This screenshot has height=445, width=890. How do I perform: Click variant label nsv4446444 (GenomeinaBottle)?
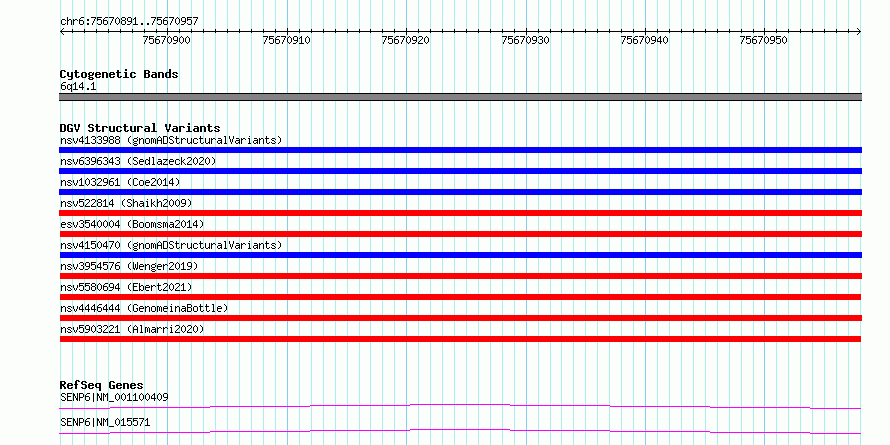click(144, 308)
